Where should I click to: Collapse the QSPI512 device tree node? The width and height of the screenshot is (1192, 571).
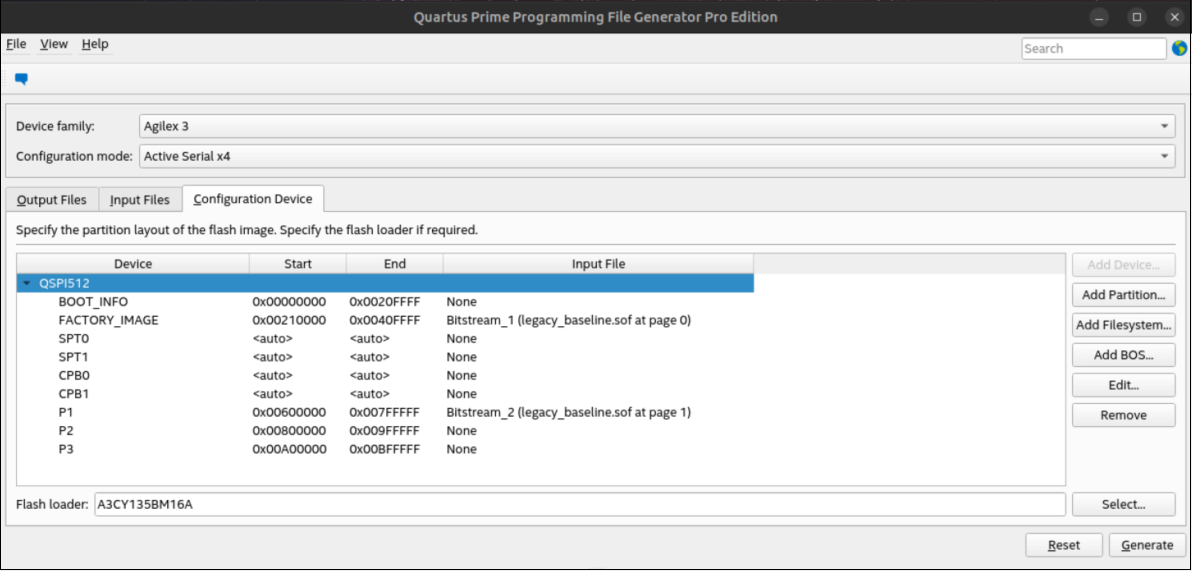tap(27, 284)
